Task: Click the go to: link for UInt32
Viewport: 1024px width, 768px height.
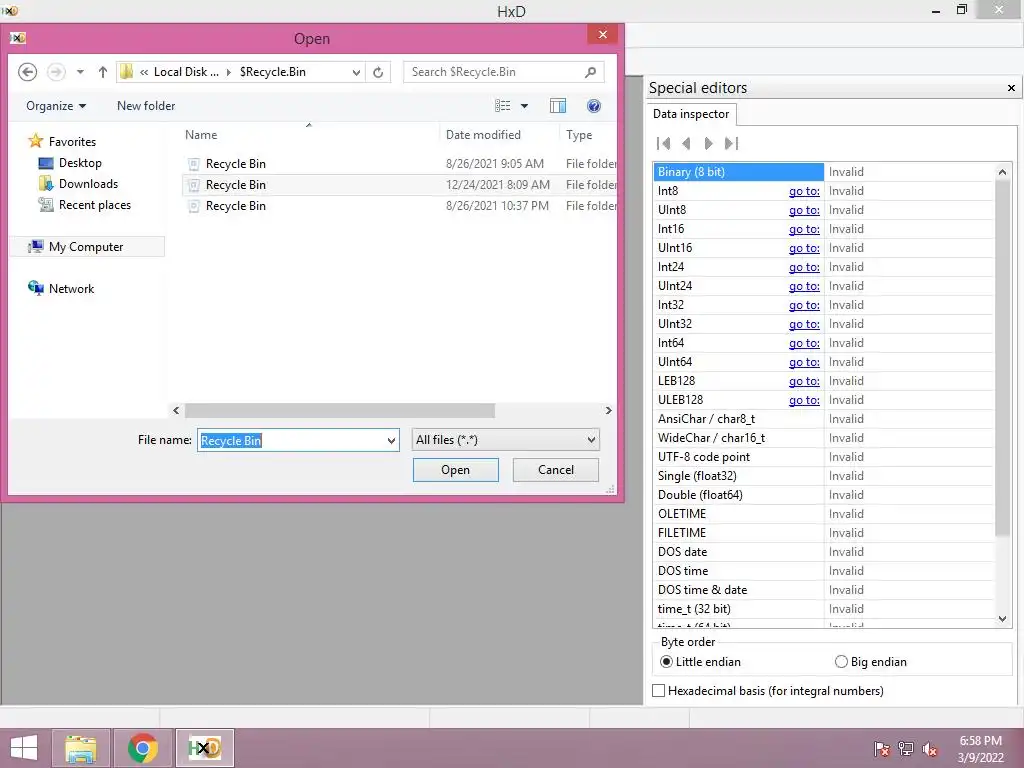Action: 804,324
